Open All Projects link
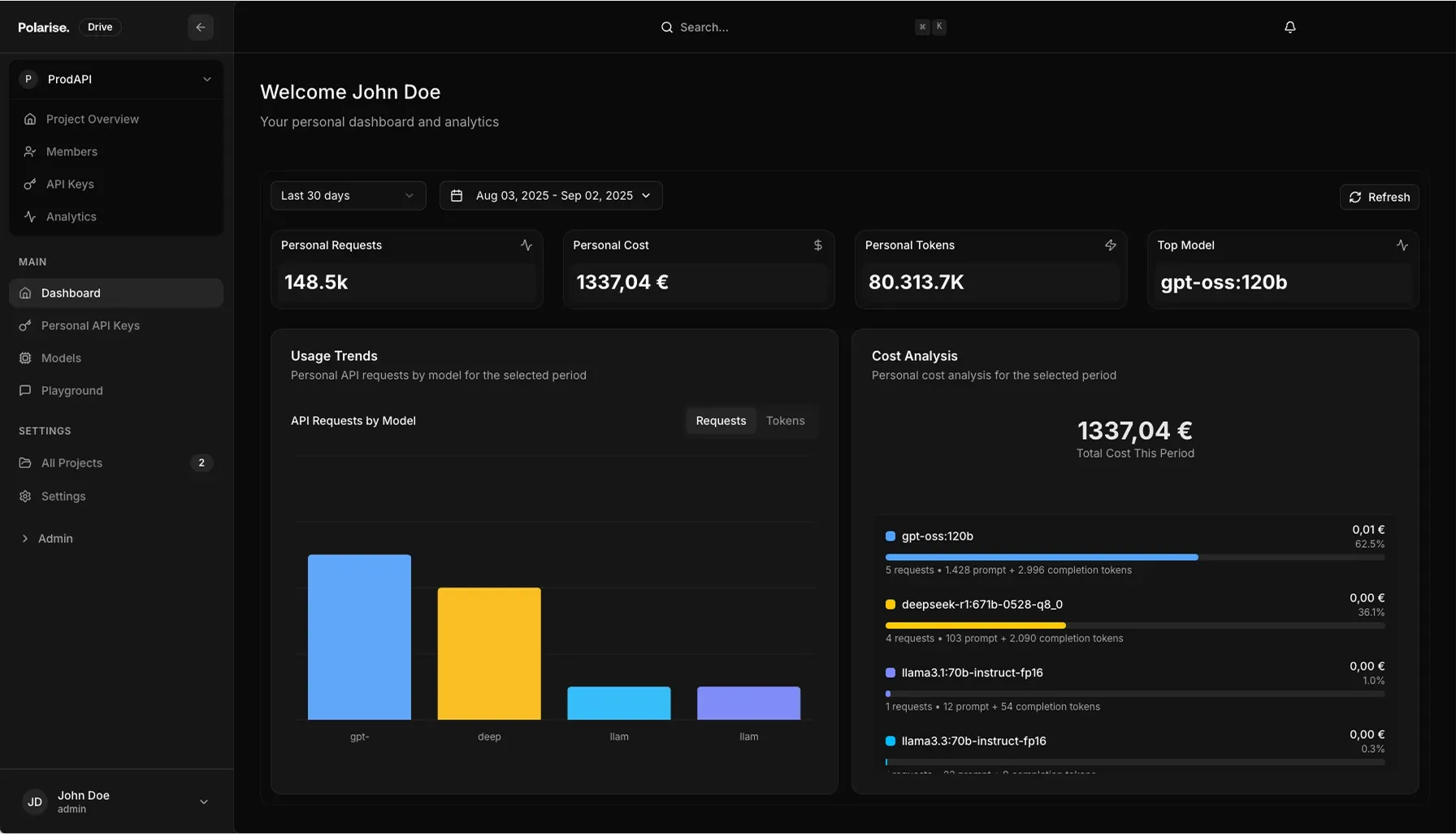1456x834 pixels. coord(71,463)
